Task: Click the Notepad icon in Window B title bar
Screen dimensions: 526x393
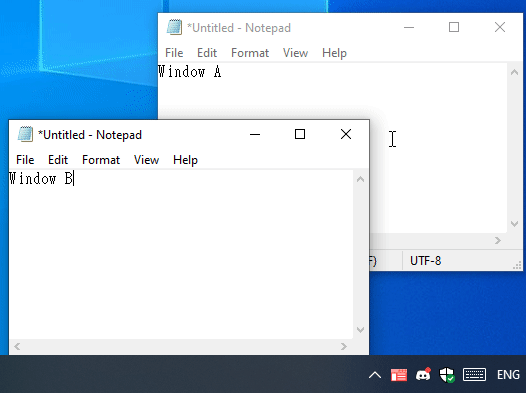Action: (x=25, y=134)
